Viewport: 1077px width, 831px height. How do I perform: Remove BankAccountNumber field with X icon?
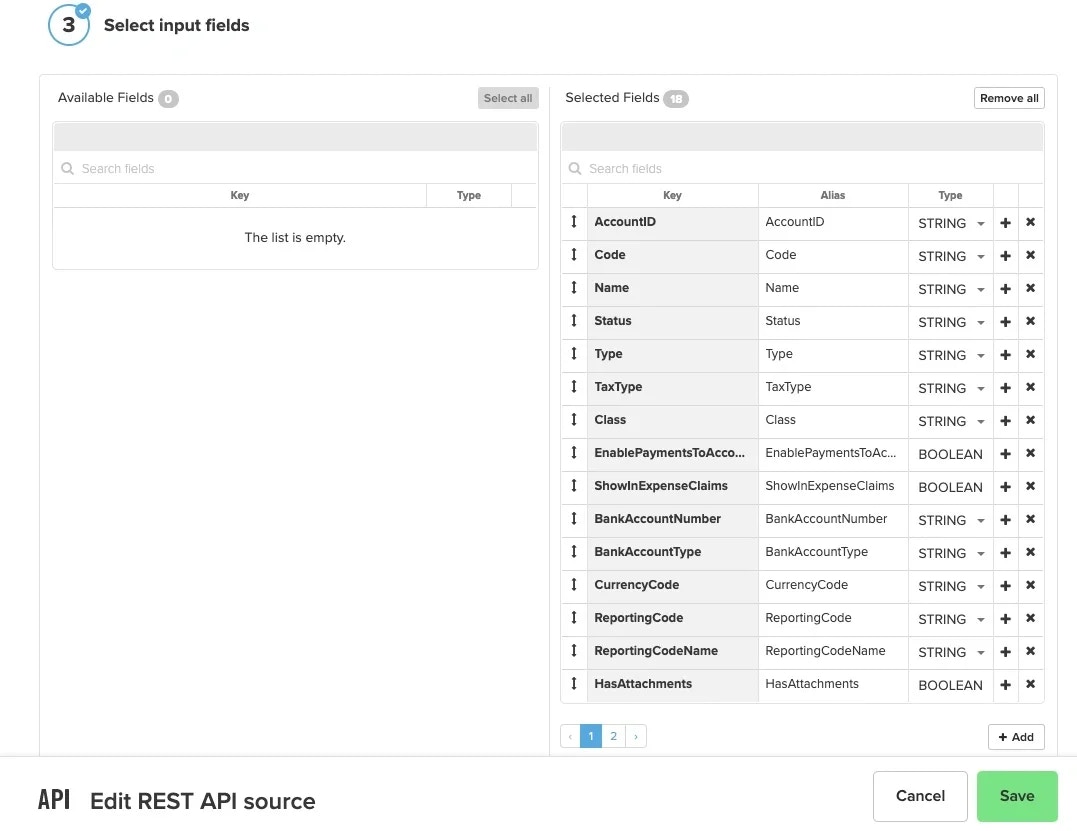(1030, 519)
